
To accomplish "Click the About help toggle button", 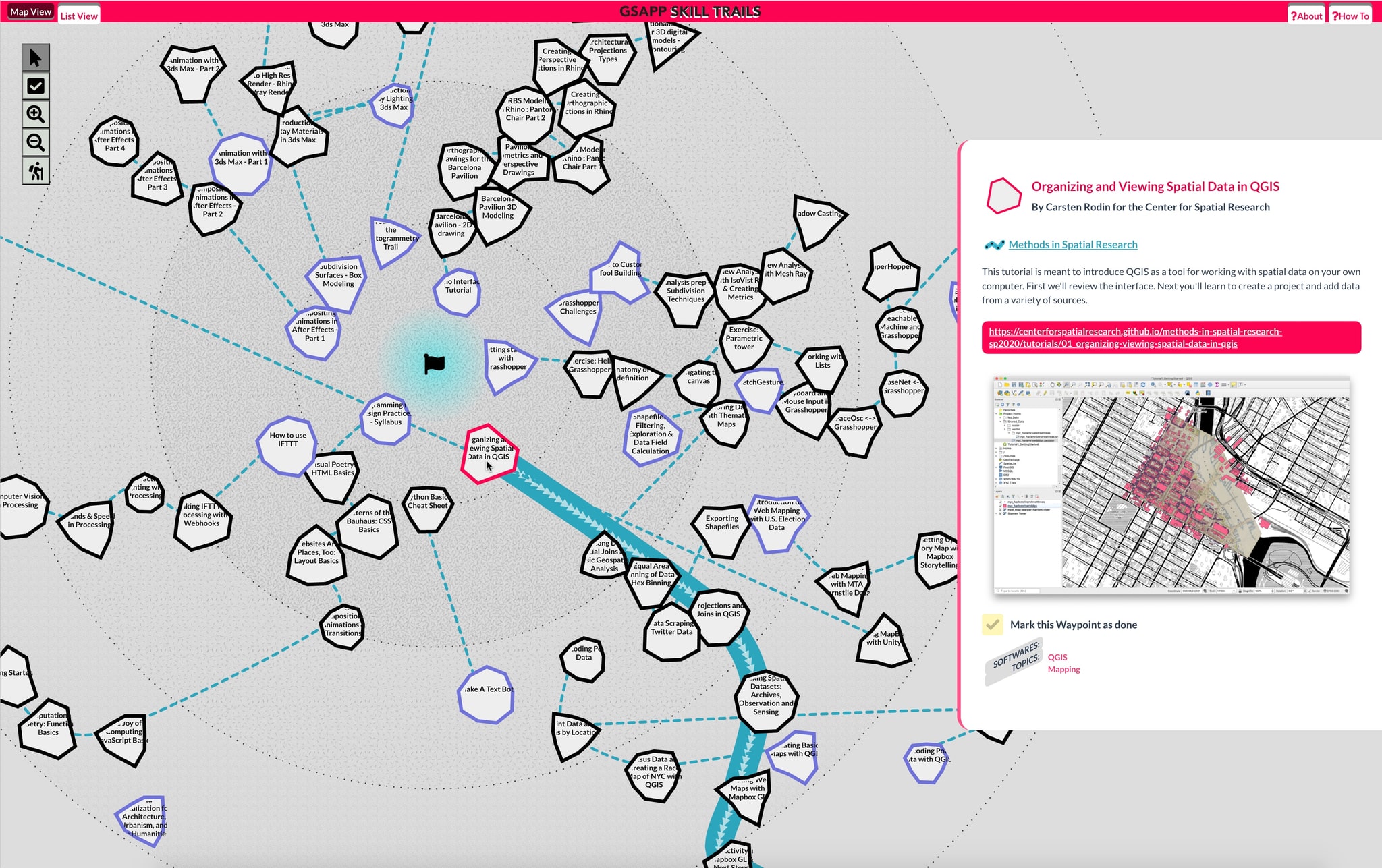I will (1307, 15).
